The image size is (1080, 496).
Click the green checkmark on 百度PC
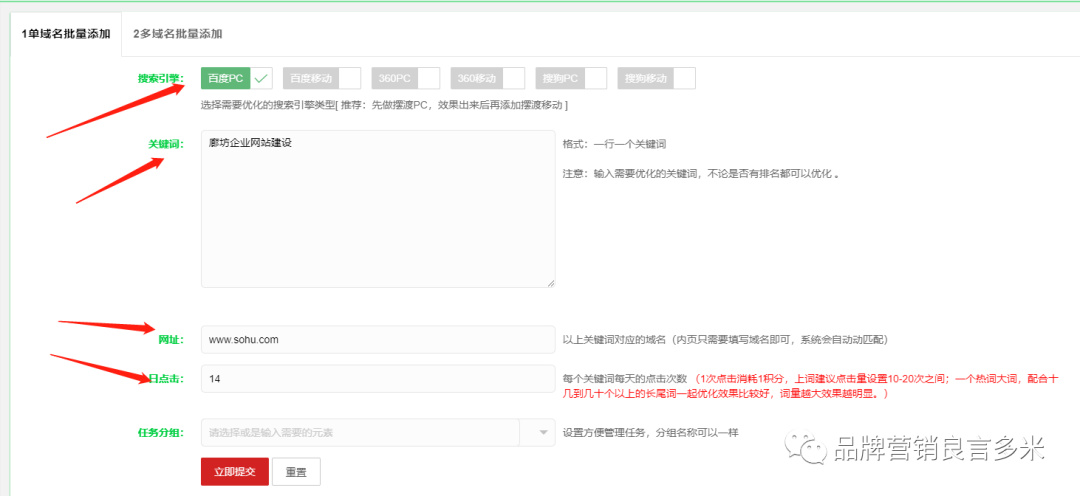pos(261,78)
